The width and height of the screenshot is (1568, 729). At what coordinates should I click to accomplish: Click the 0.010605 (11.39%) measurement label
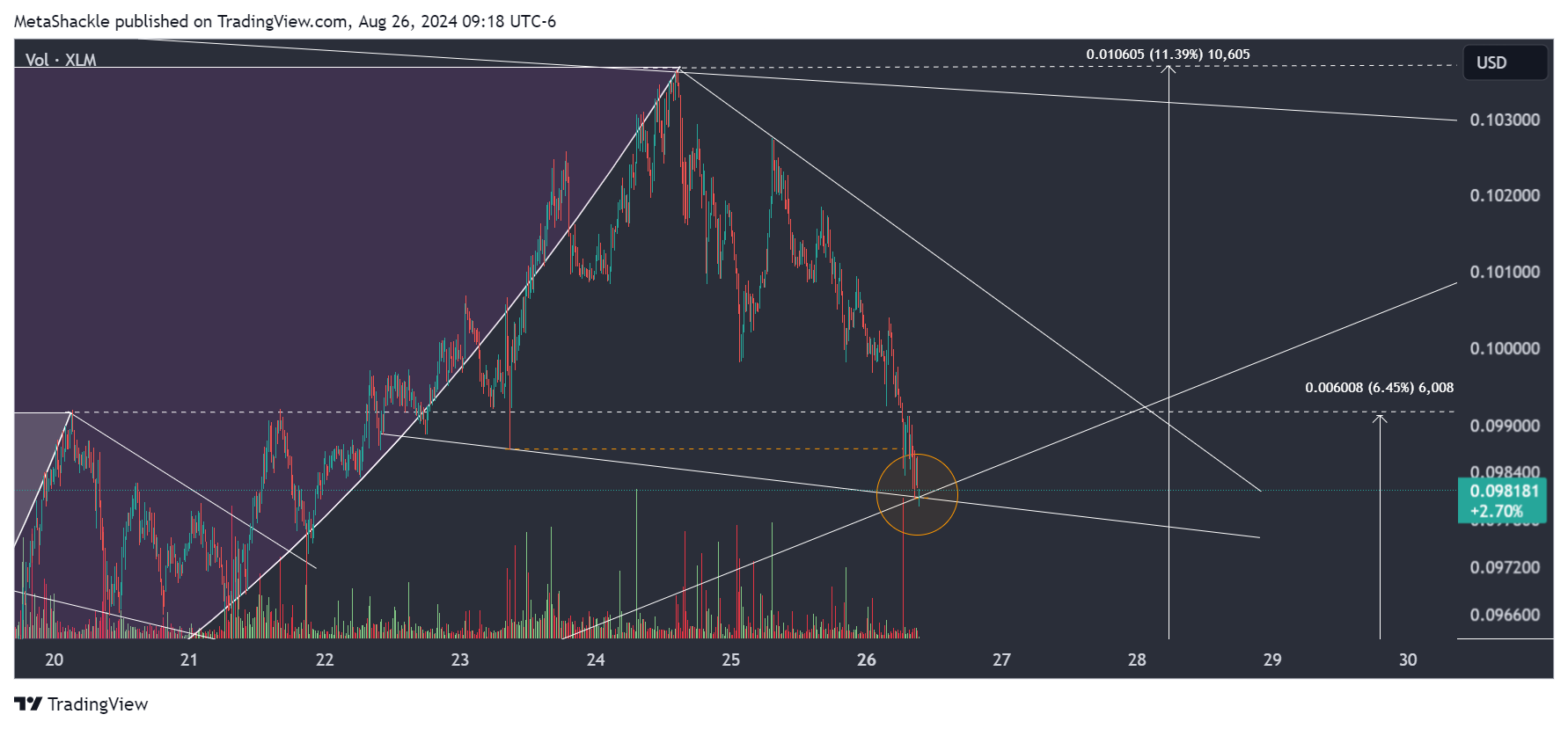[x=1168, y=55]
